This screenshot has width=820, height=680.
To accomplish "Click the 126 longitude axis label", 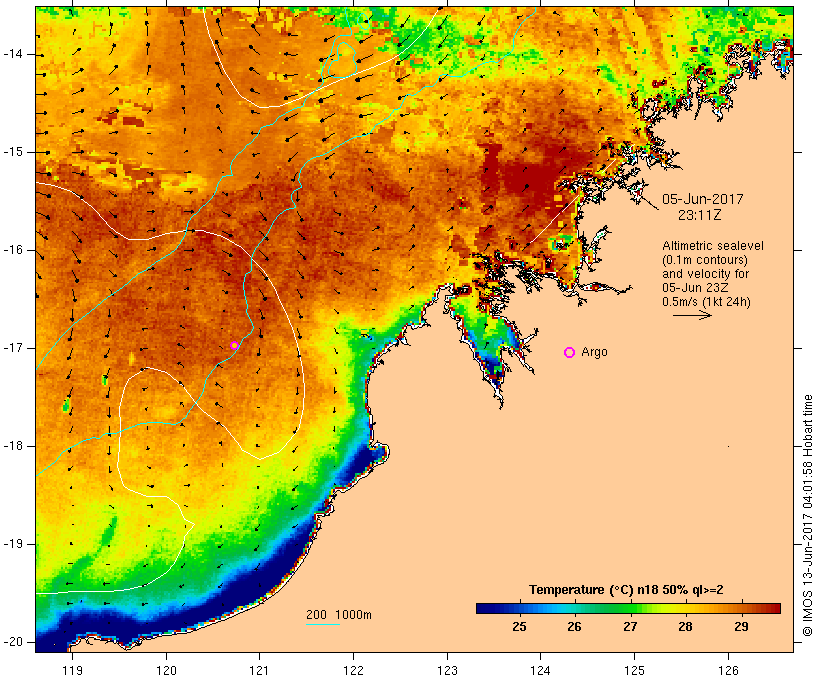I will pyautogui.click(x=728, y=670).
